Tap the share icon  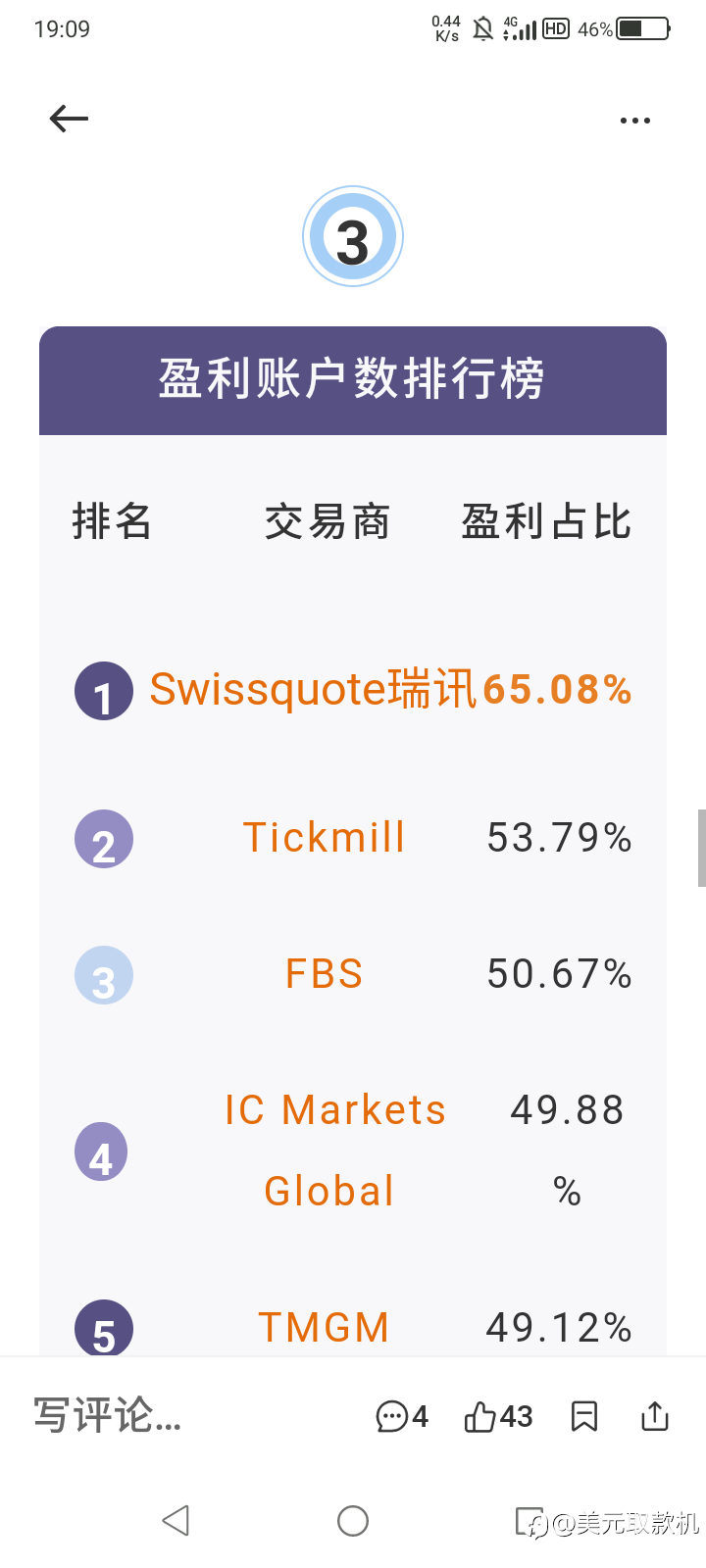(654, 1416)
